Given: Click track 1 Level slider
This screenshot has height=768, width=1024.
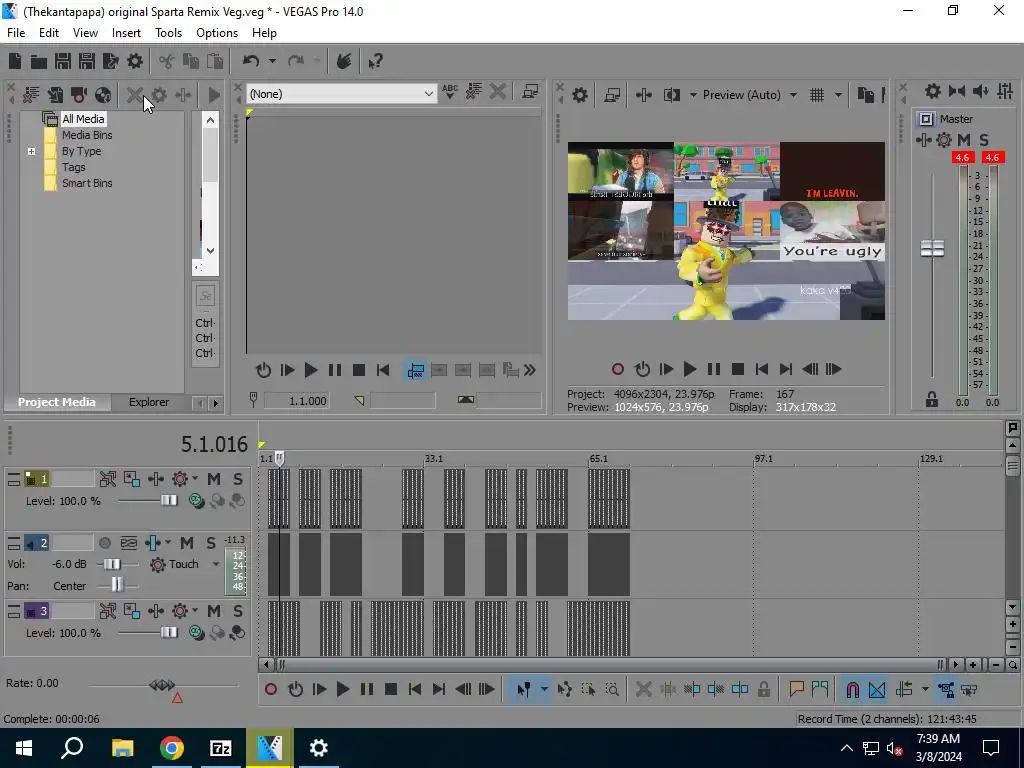Looking at the screenshot, I should pos(168,501).
